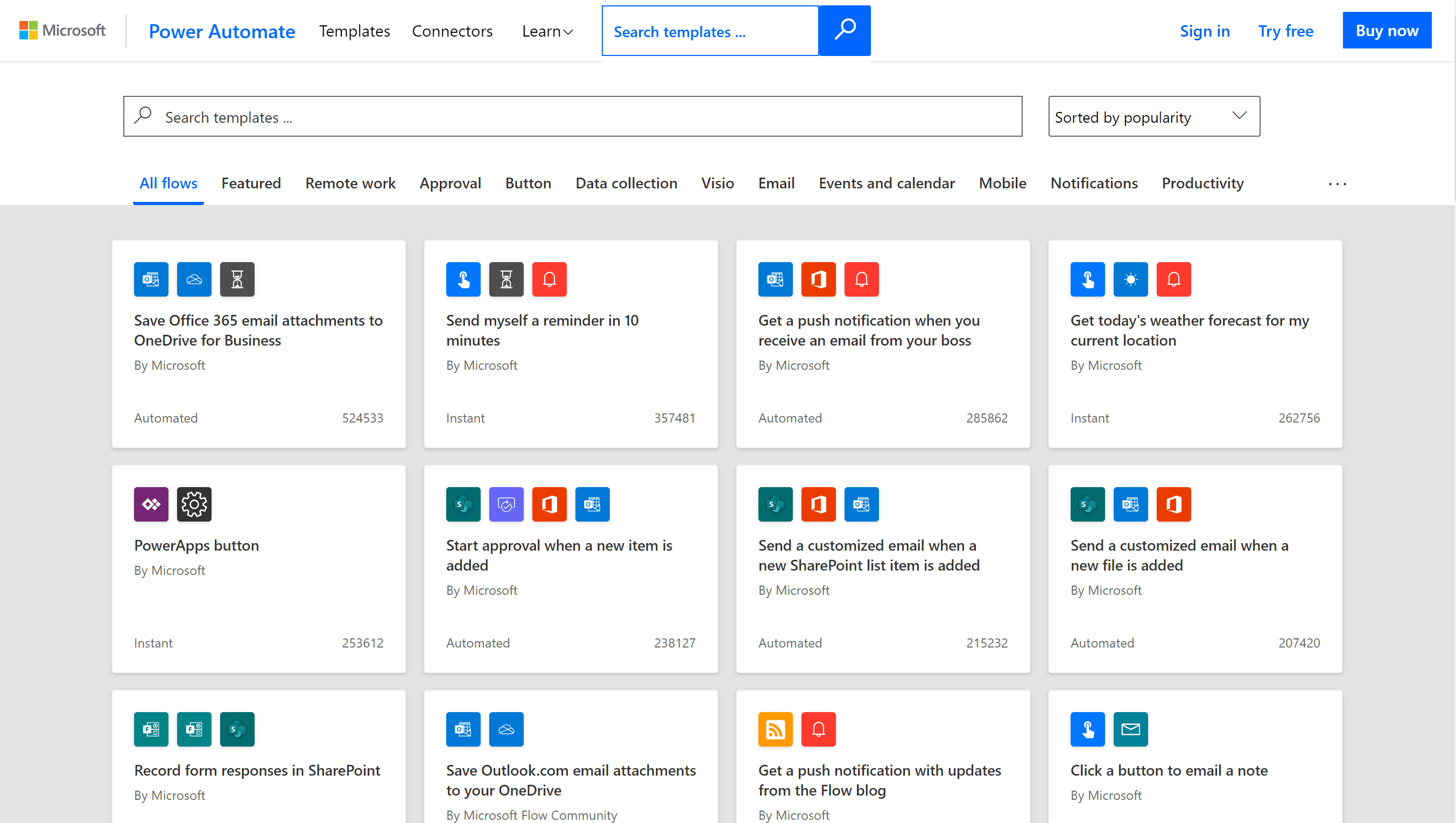Click the SharePoint approval flow icon

click(462, 504)
